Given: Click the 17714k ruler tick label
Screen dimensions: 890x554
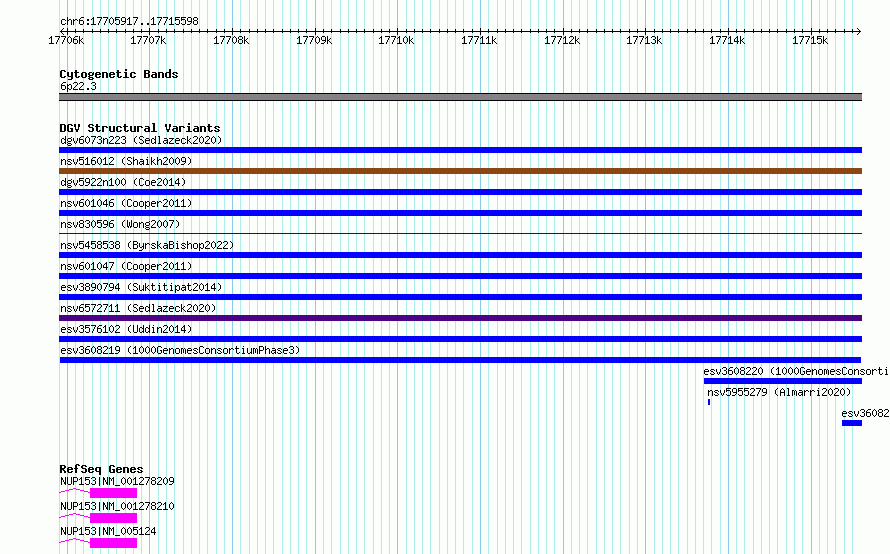Looking at the screenshot, I should pyautogui.click(x=727, y=40).
